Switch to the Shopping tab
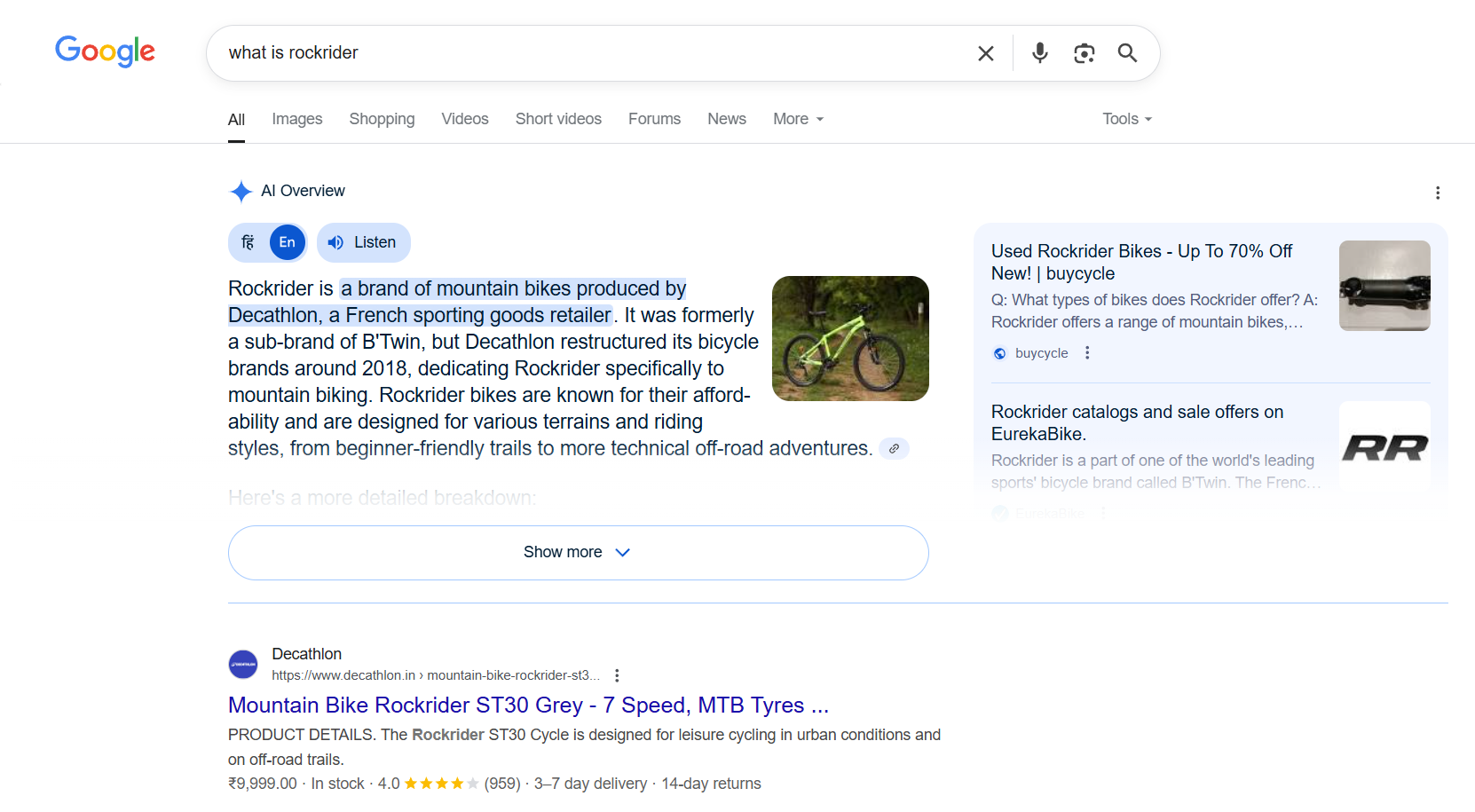 [382, 119]
